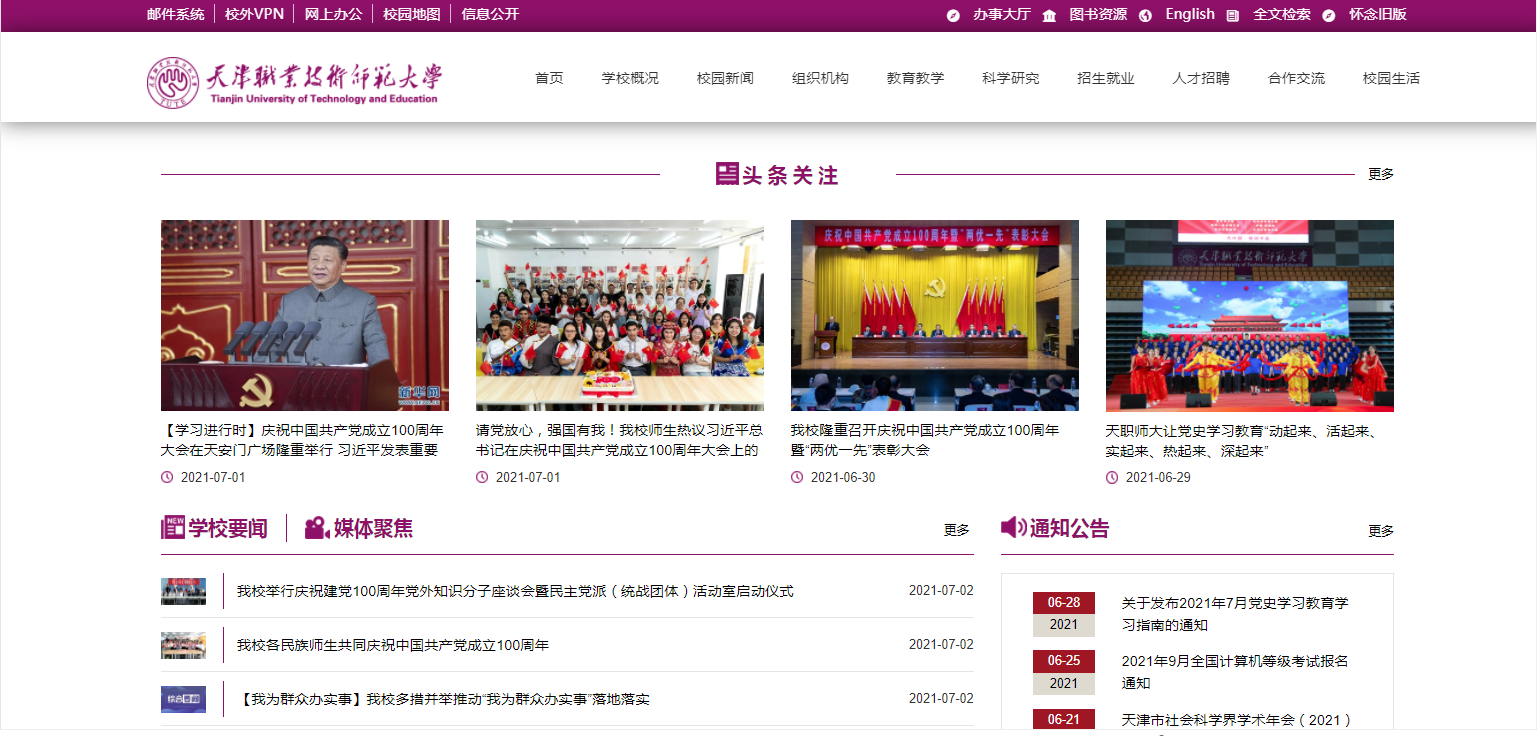This screenshot has height=736, width=1537.
Task: Click the 媒体聚焦 camera icon
Action: pos(317,528)
